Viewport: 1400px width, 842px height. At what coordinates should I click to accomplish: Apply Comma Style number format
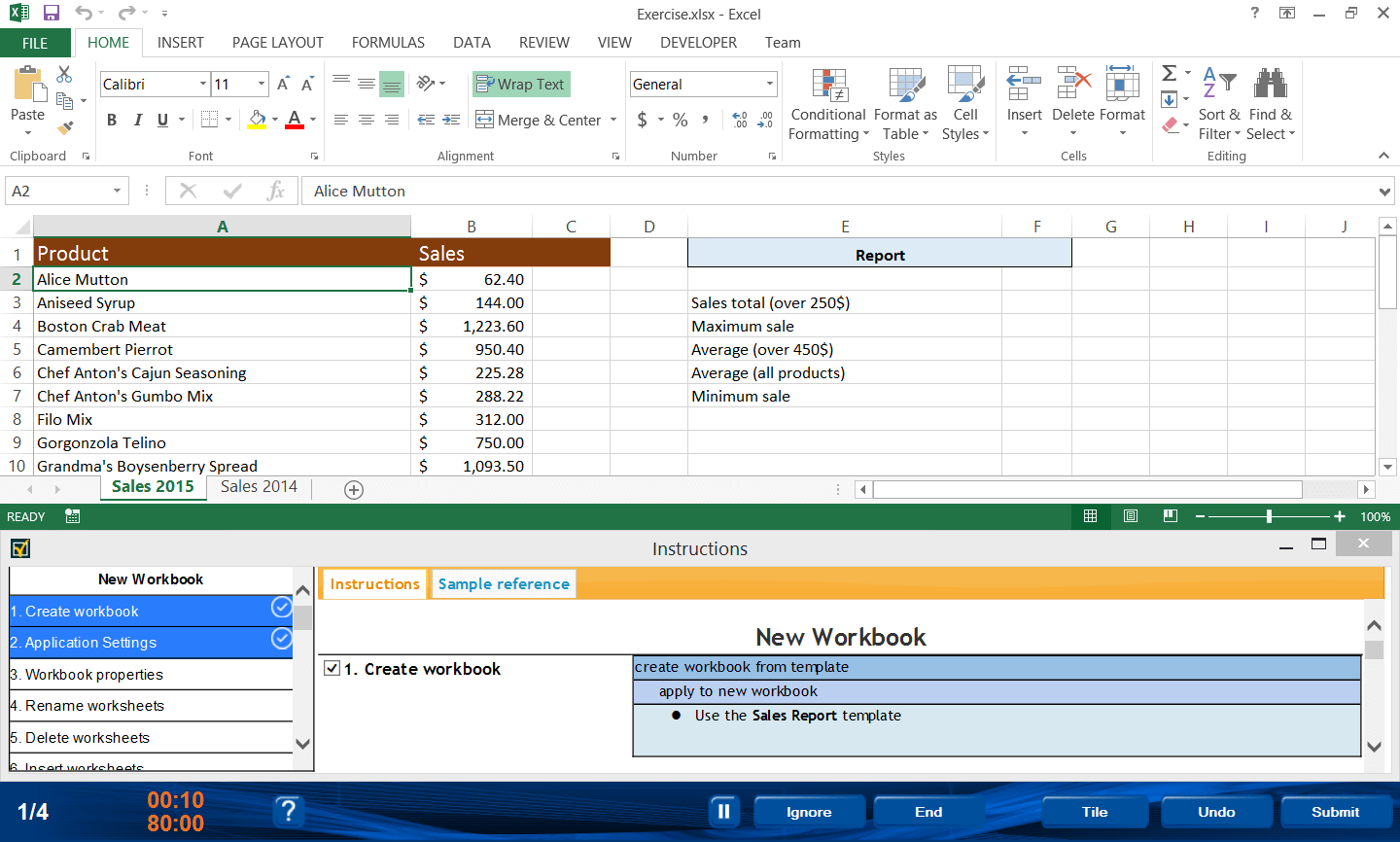(706, 120)
